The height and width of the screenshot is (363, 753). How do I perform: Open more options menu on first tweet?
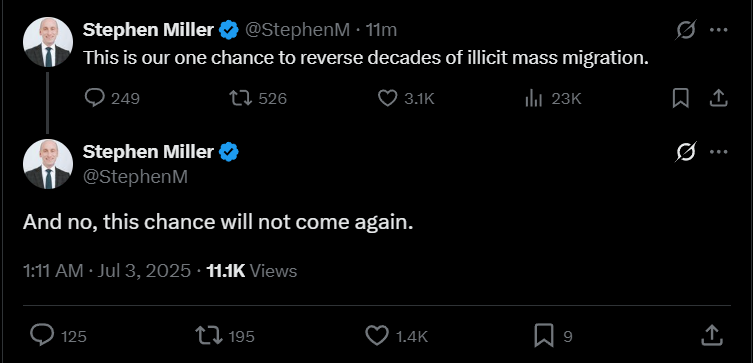718,30
